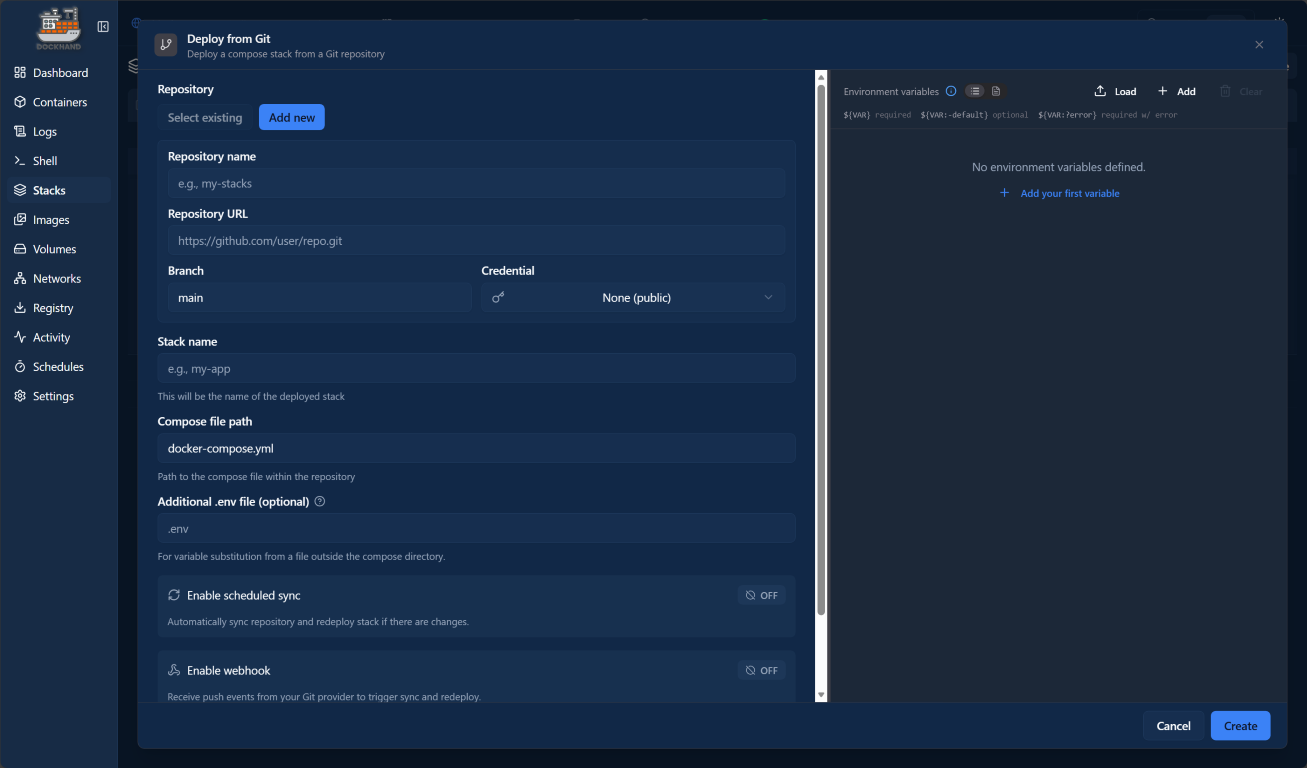This screenshot has height=768, width=1307.
Task: Switch to the Select existing tab
Action: click(x=204, y=117)
